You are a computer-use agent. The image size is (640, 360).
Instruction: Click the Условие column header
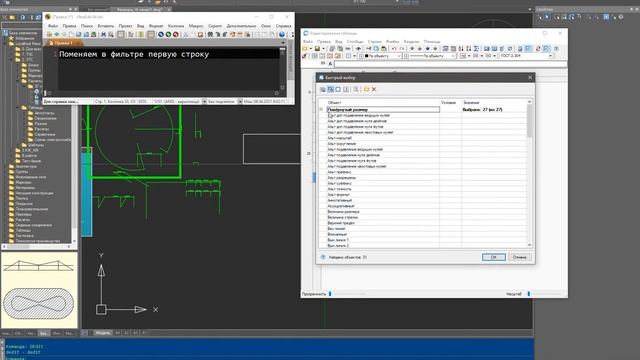(448, 102)
